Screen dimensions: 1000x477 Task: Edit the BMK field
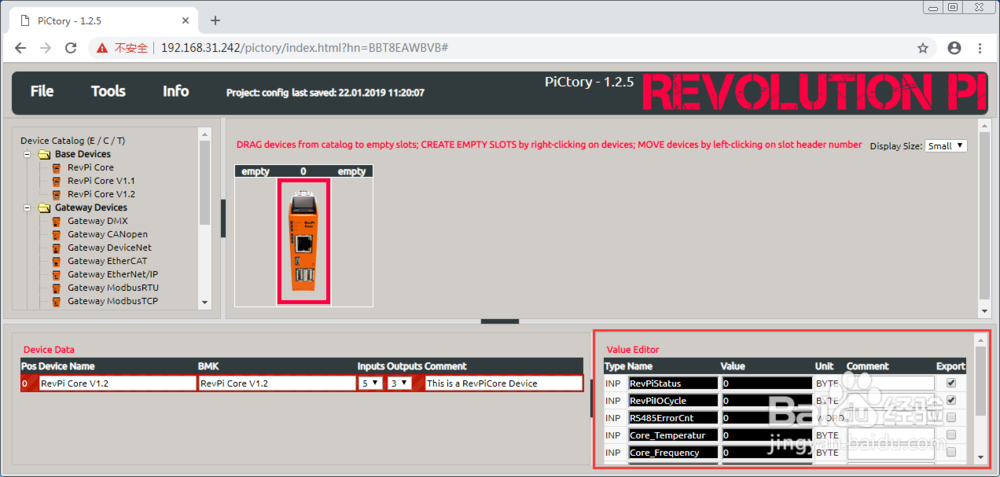(277, 383)
